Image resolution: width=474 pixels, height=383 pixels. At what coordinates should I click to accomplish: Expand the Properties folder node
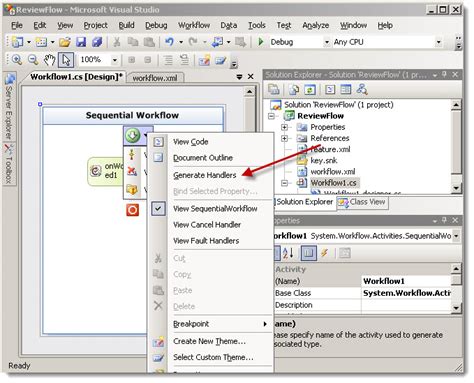point(284,127)
